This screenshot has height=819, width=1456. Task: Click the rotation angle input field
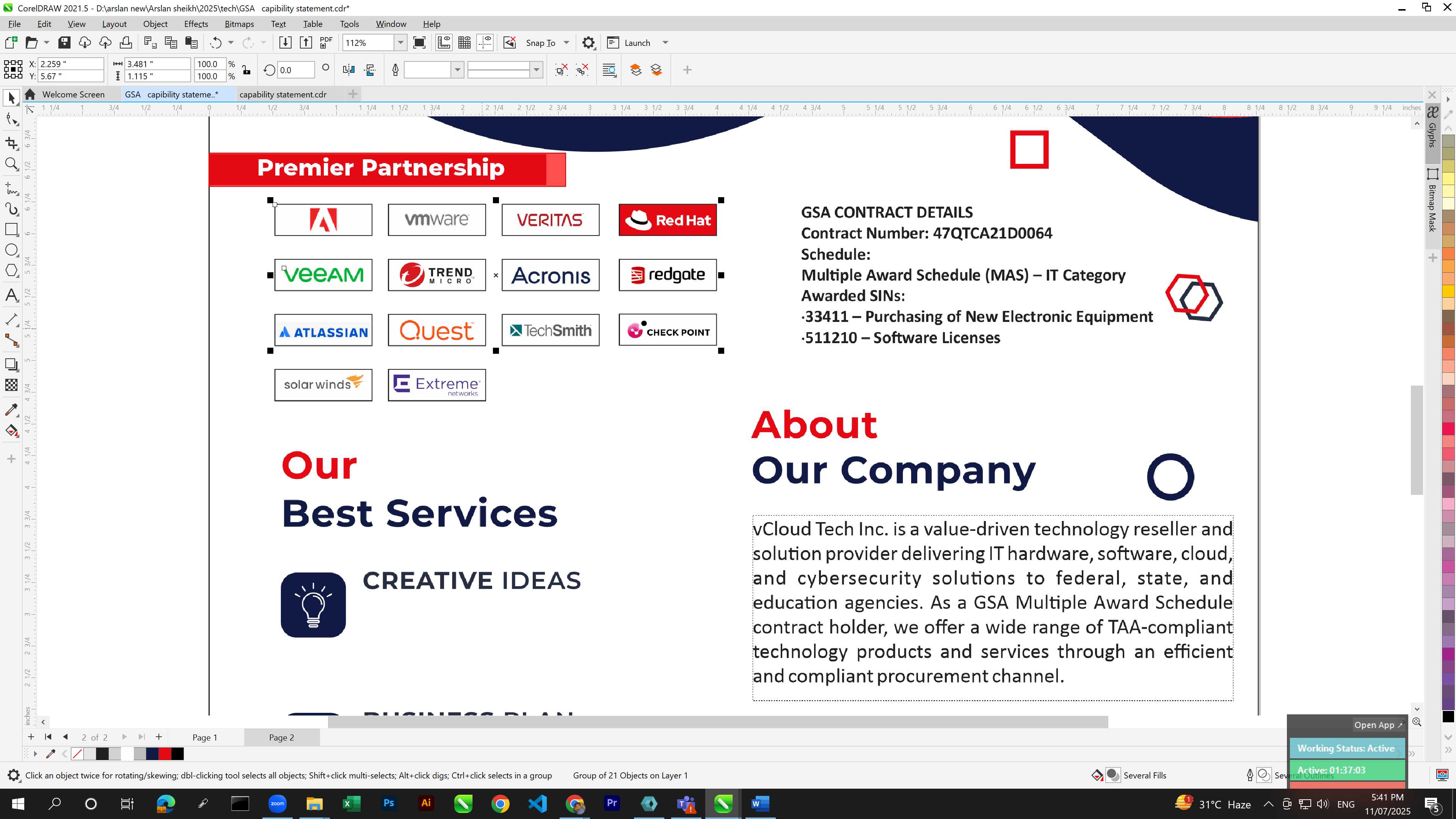click(x=296, y=70)
